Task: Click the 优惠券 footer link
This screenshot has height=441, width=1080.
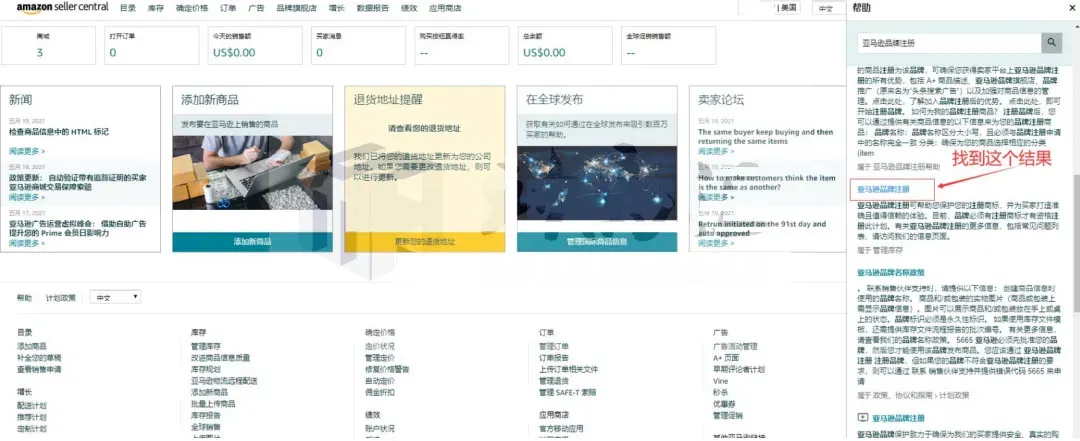Action: click(724, 404)
